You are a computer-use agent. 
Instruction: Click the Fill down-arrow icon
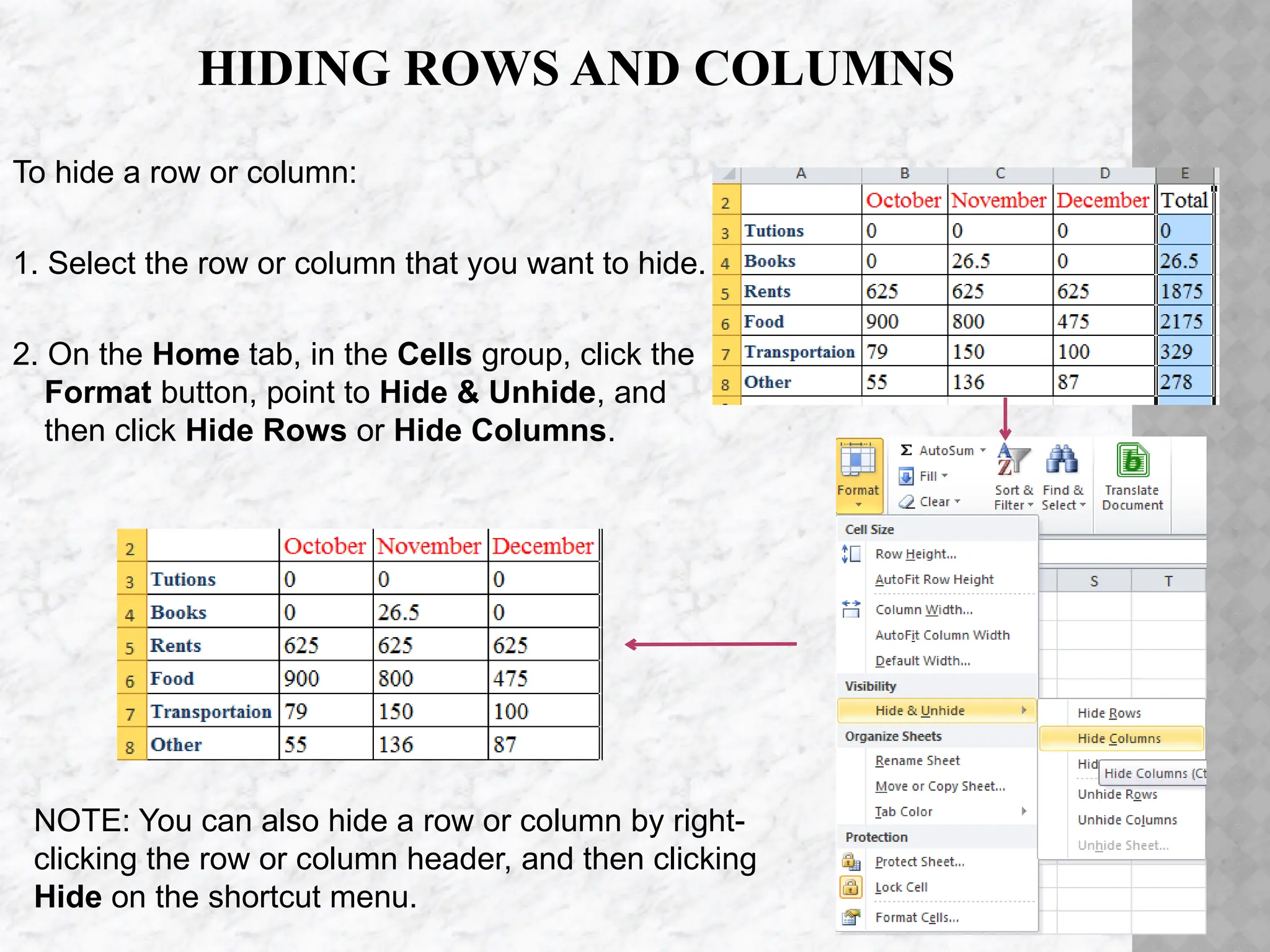point(906,476)
